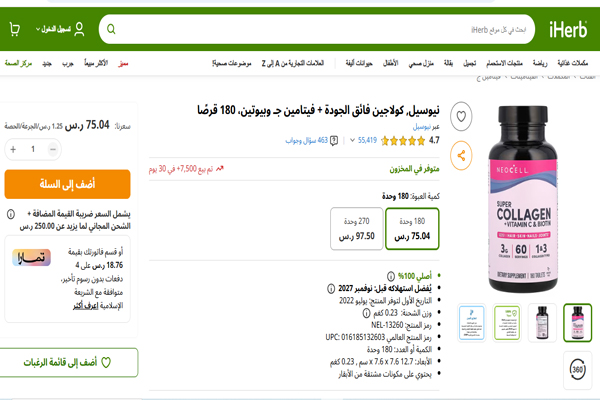Image resolution: width=600 pixels, height=400 pixels.
Task: Open the الأكثر مبيعاً best sellers link
Action: (x=96, y=63)
